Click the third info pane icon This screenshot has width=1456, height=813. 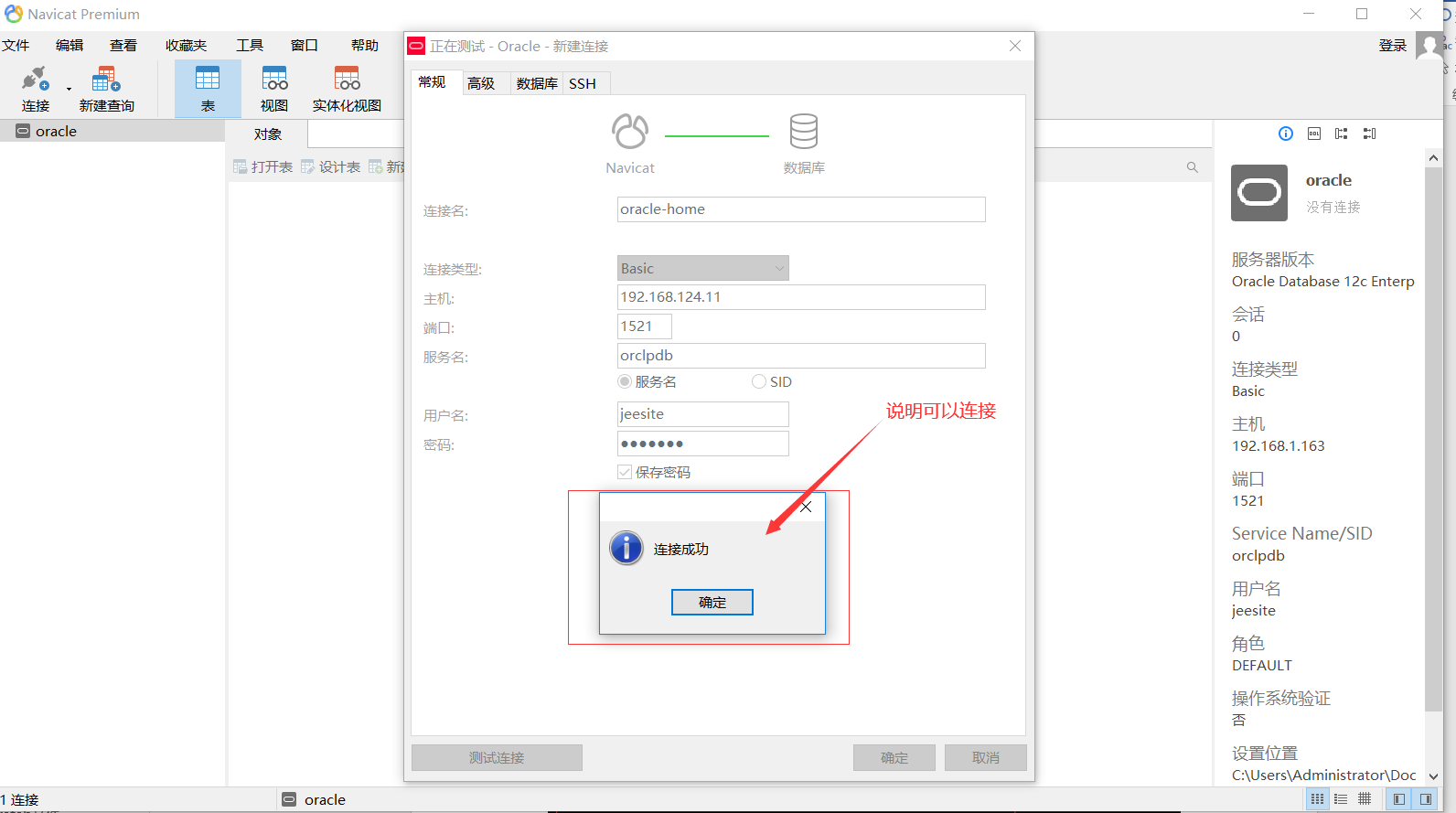pos(1342,134)
